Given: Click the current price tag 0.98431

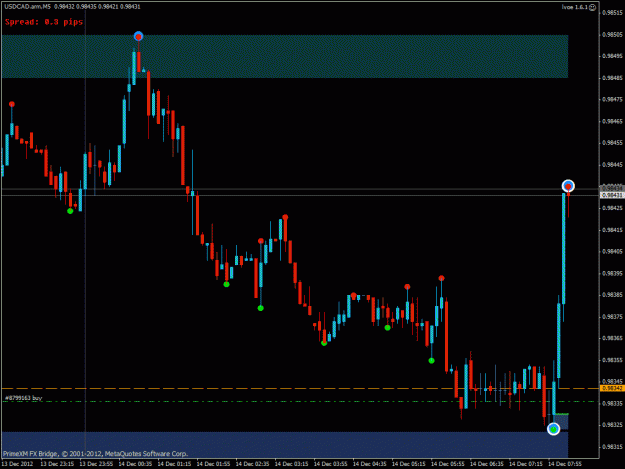Looking at the screenshot, I should coord(612,195).
